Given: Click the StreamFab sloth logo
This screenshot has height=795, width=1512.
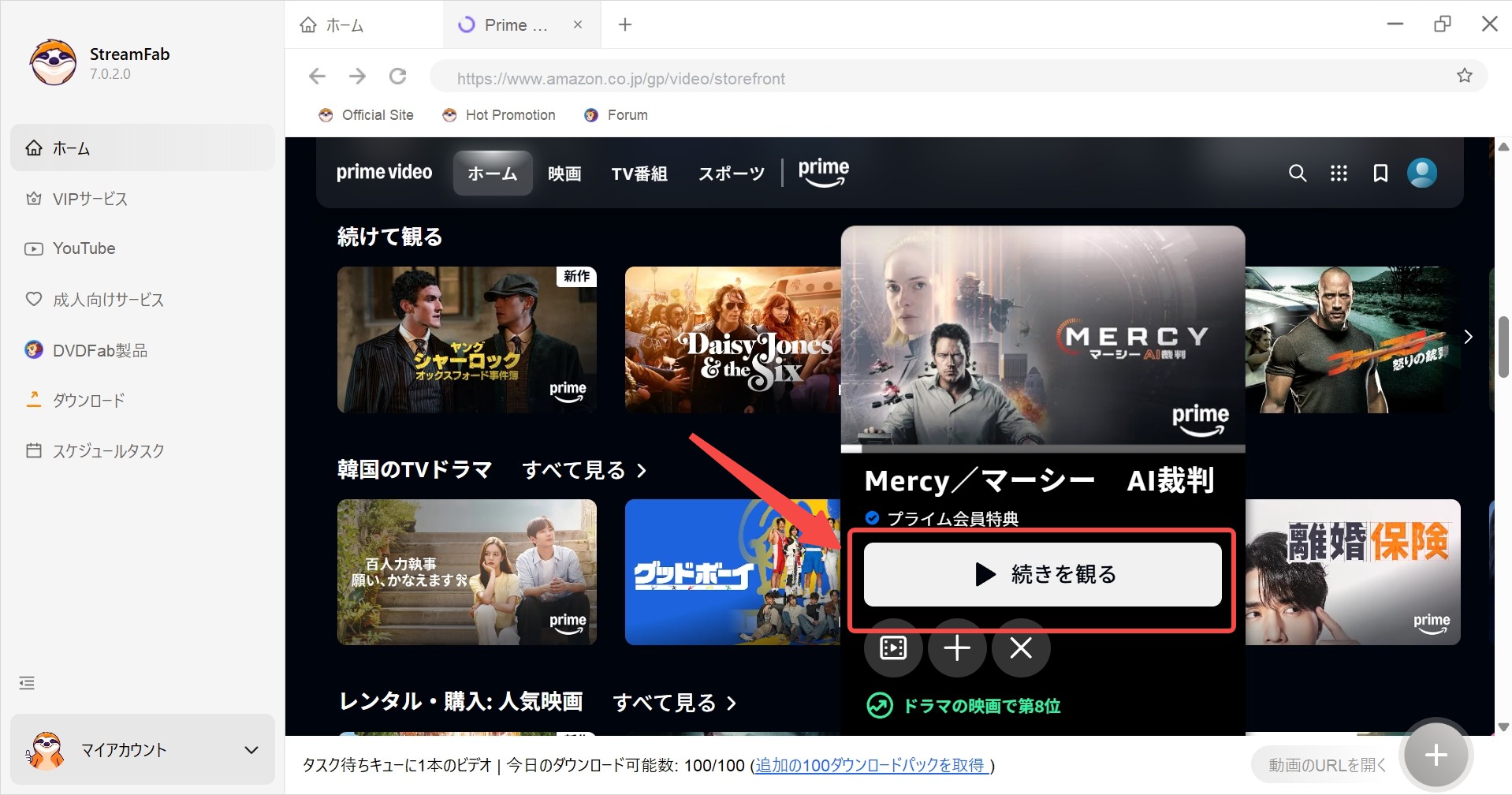Looking at the screenshot, I should pyautogui.click(x=53, y=63).
